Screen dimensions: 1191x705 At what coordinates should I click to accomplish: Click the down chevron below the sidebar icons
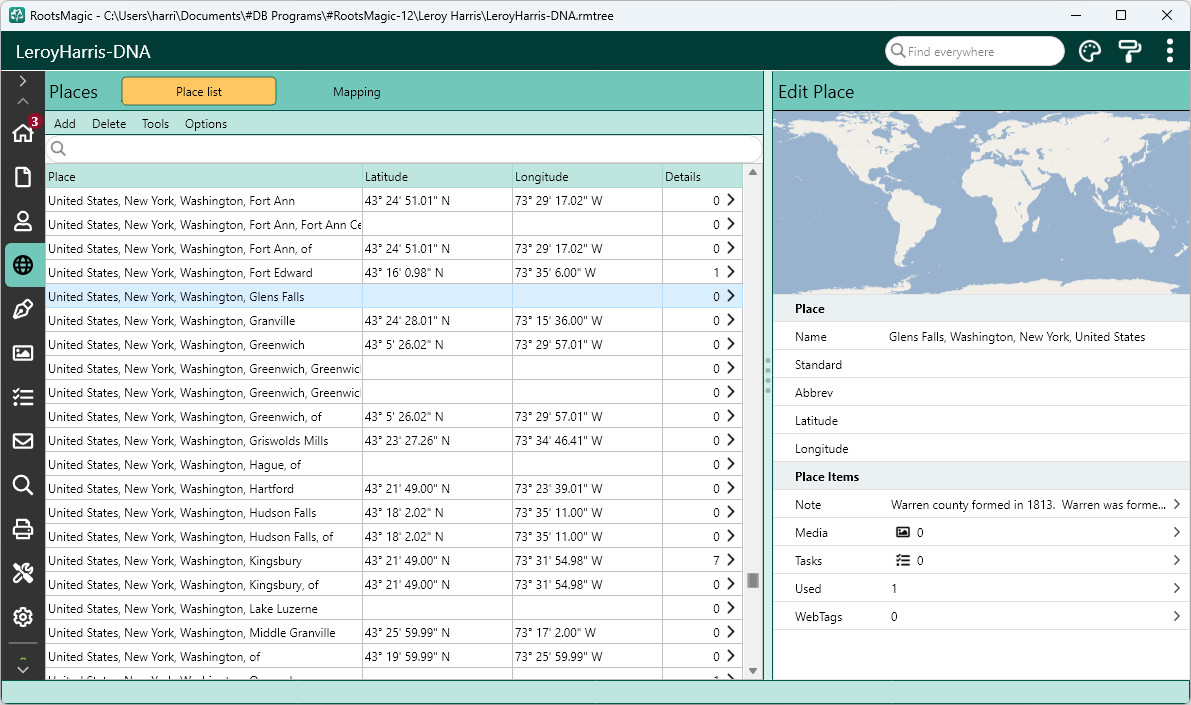click(23, 669)
